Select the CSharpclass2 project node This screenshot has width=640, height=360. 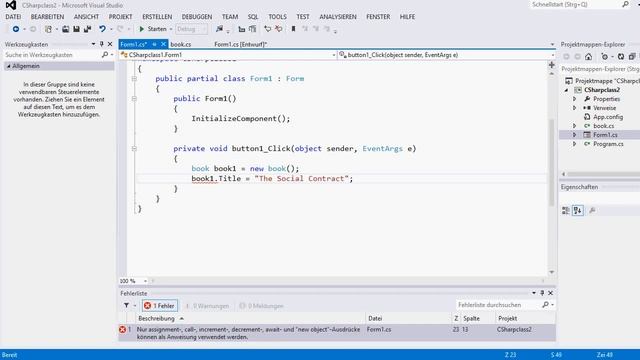click(602, 90)
